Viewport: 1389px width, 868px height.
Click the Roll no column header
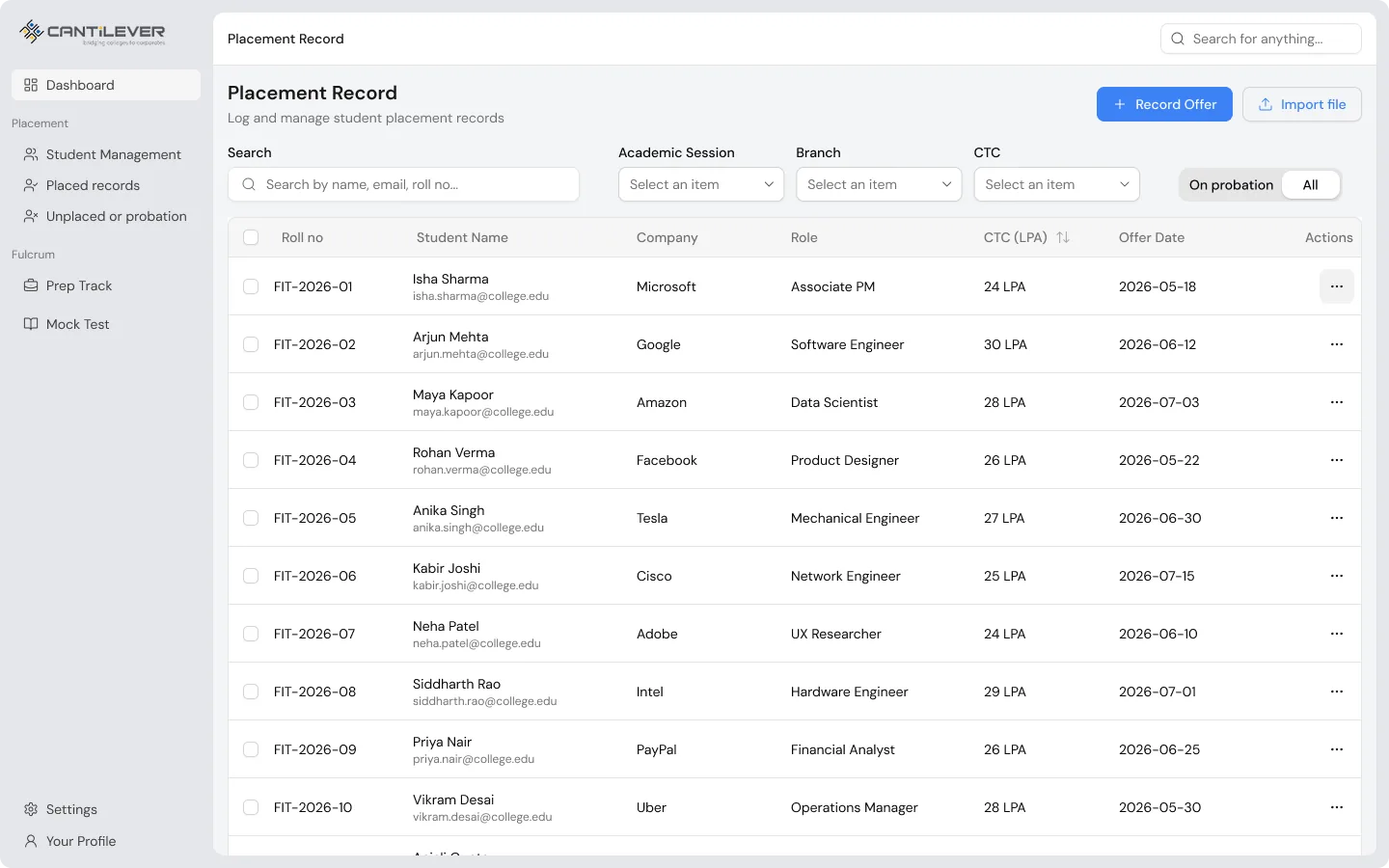(x=302, y=237)
